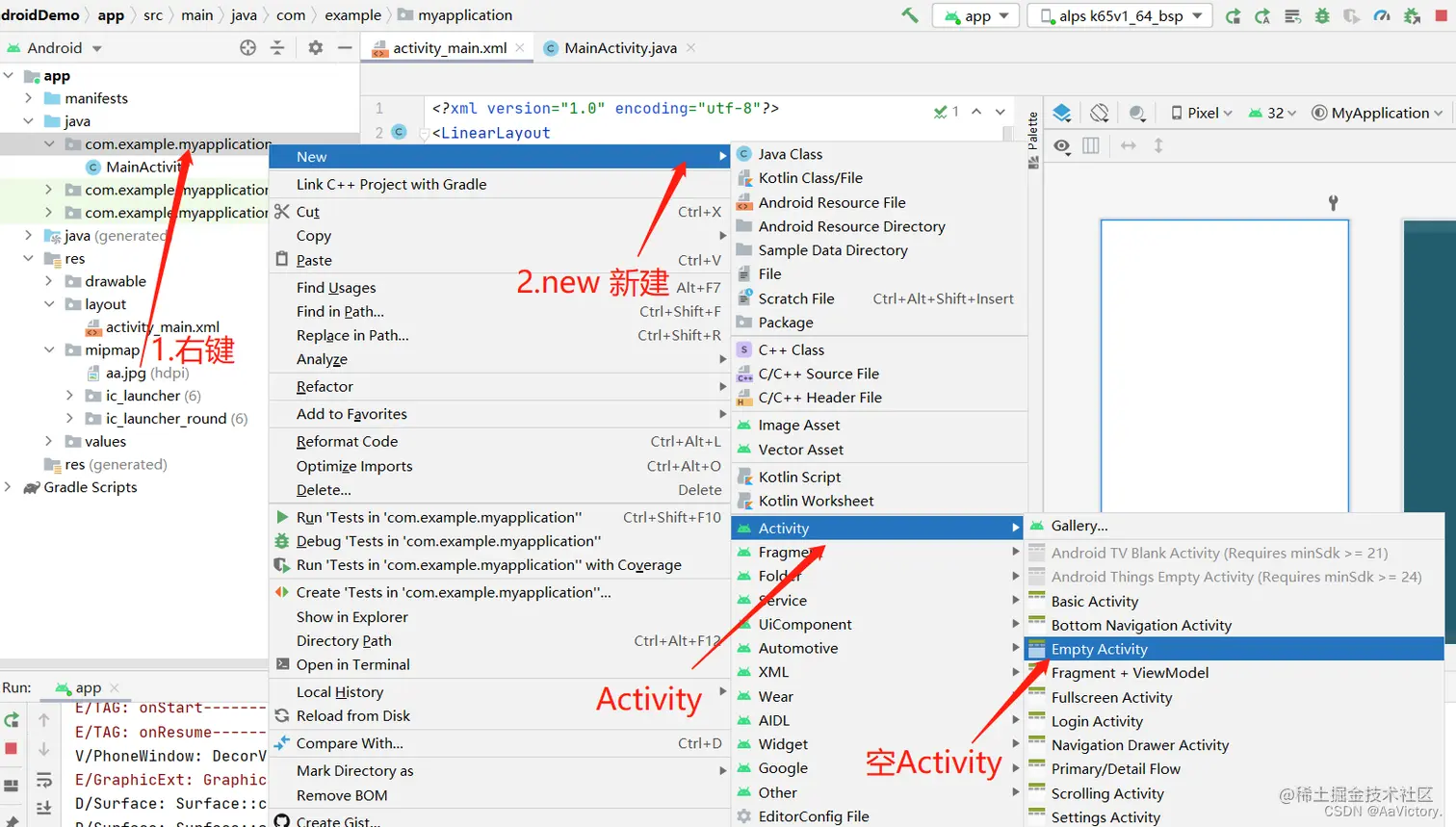Click previous highlighted error arrow in editor
This screenshot has width=1456, height=827.
pos(976,112)
